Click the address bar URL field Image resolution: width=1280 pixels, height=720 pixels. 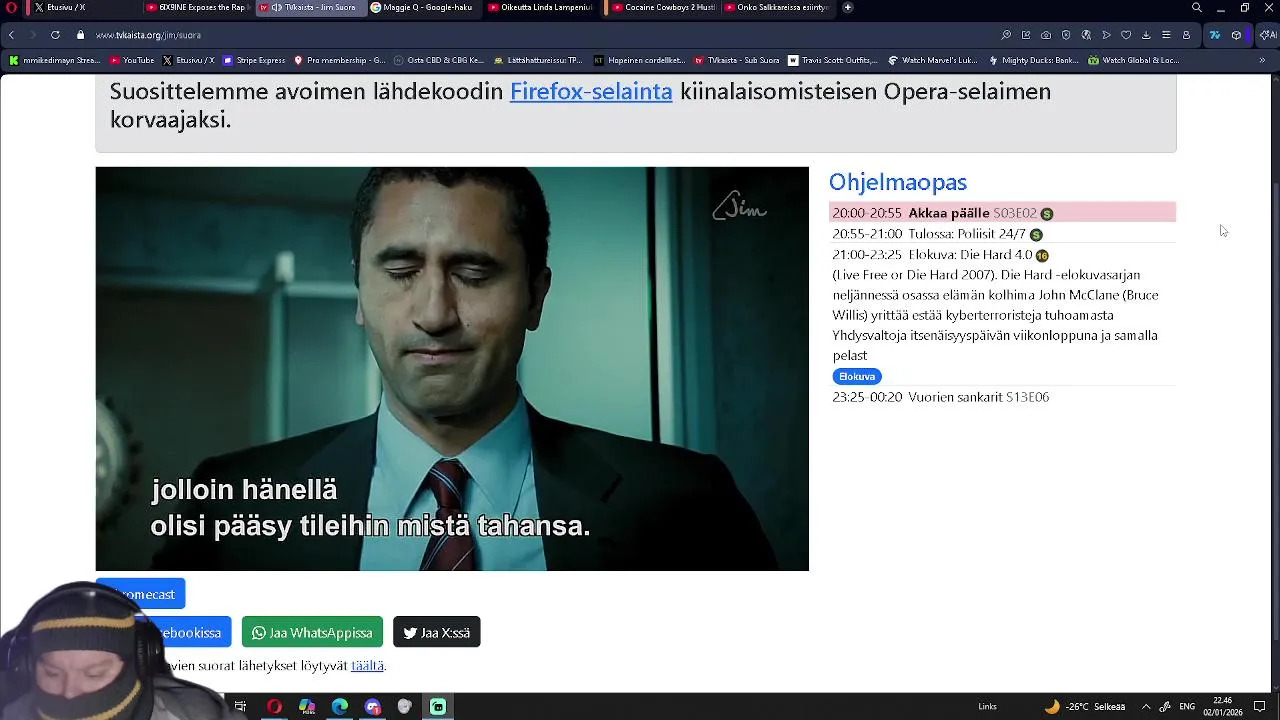pyautogui.click(x=540, y=35)
